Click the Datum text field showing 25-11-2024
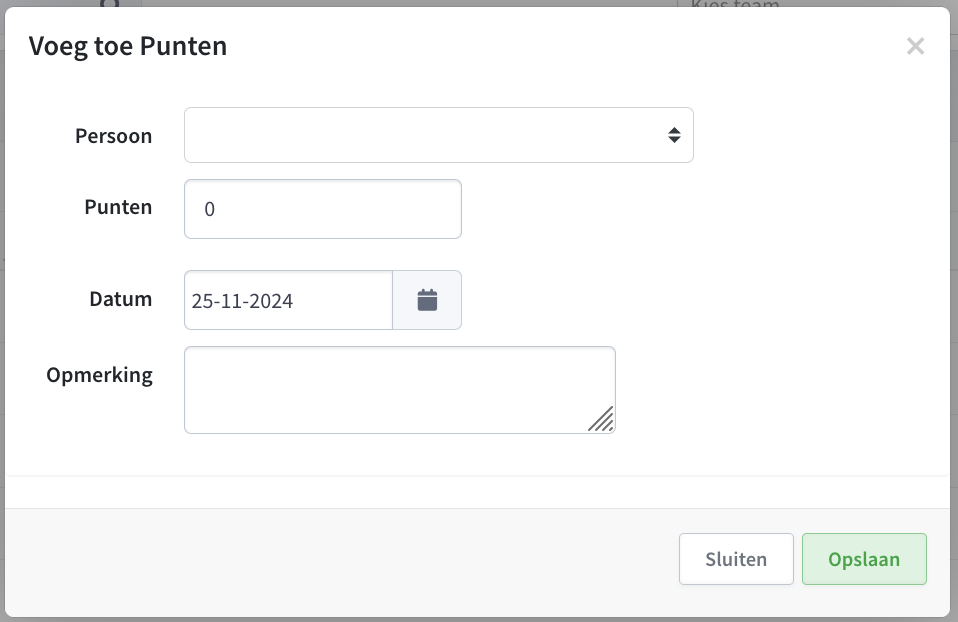The image size is (958, 622). point(288,300)
